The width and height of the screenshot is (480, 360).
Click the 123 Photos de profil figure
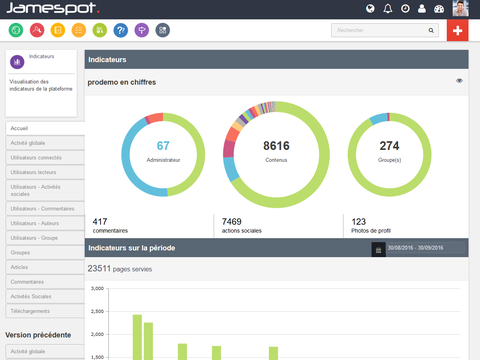pos(371,226)
